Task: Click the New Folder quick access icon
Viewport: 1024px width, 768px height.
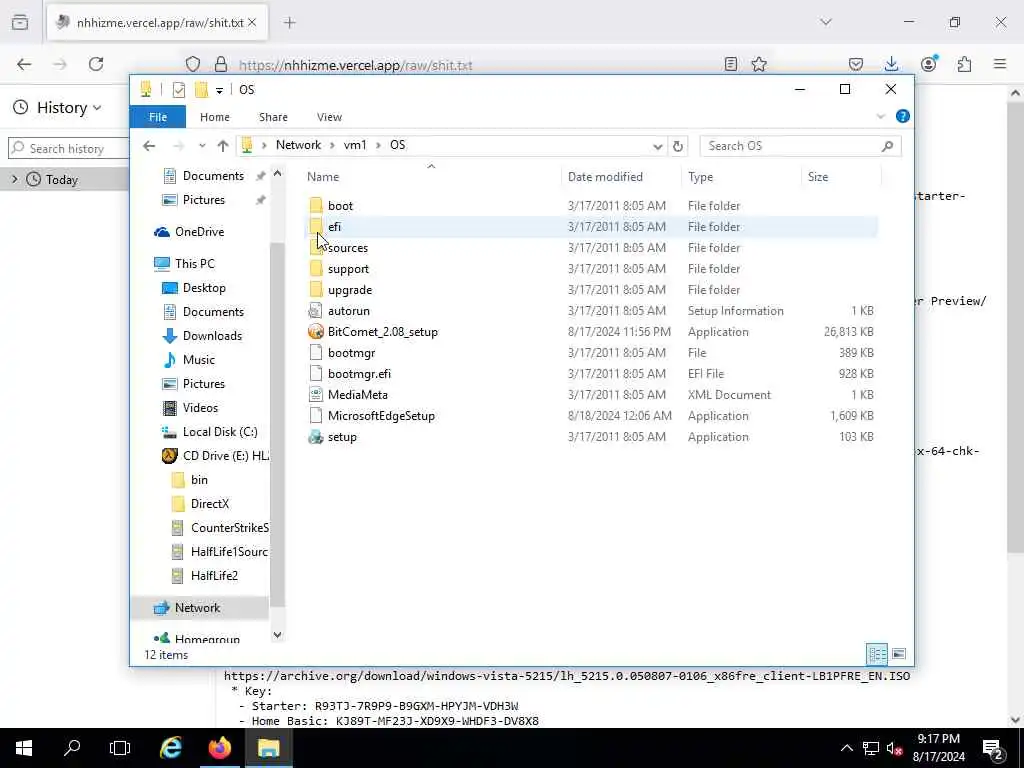Action: click(201, 89)
